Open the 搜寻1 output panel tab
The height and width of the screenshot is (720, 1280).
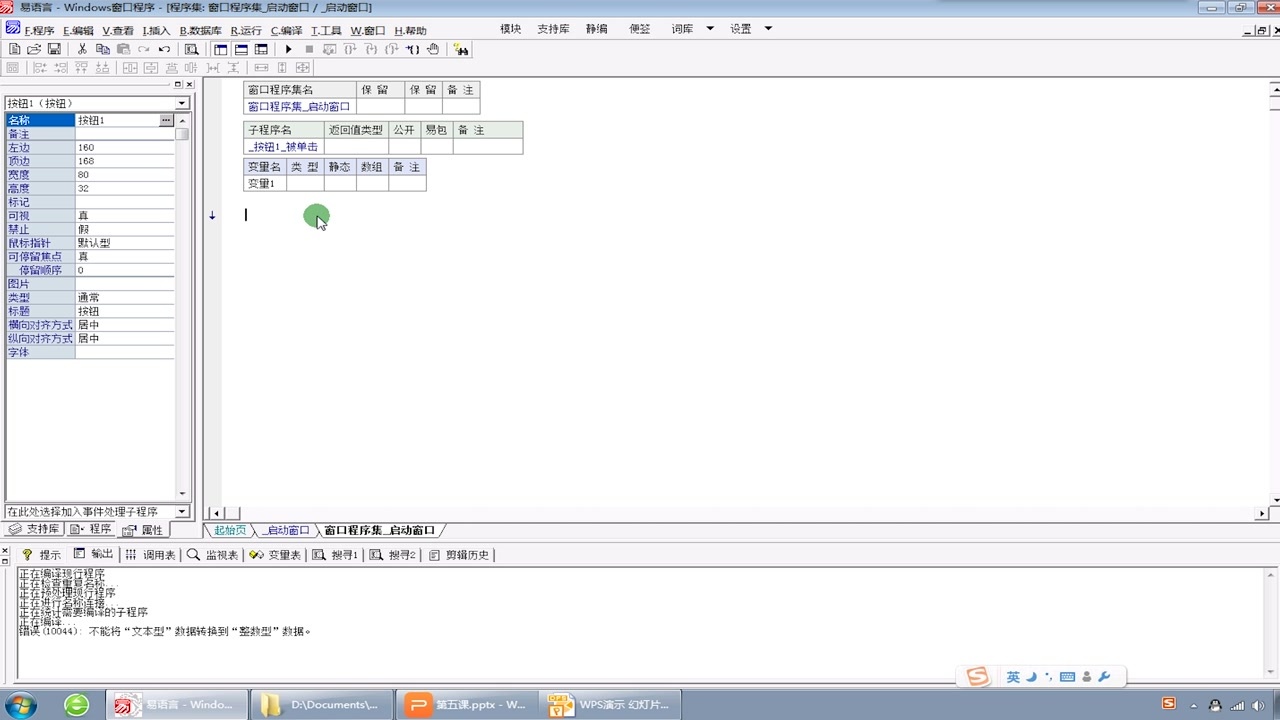coord(336,554)
